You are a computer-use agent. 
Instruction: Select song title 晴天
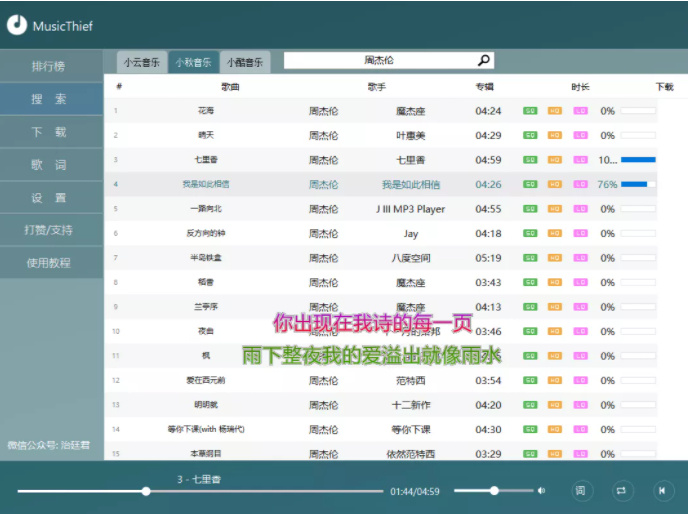(x=206, y=135)
